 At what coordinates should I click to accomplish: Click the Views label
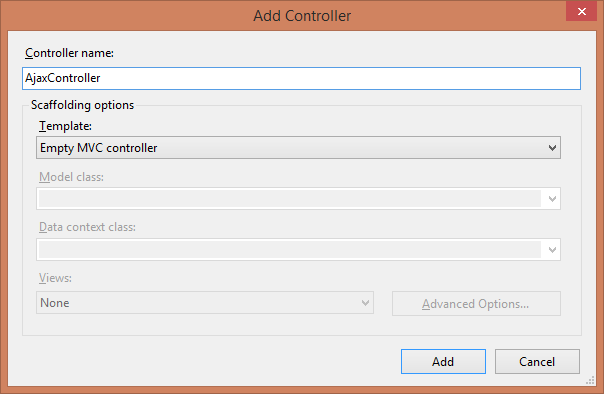[55, 278]
